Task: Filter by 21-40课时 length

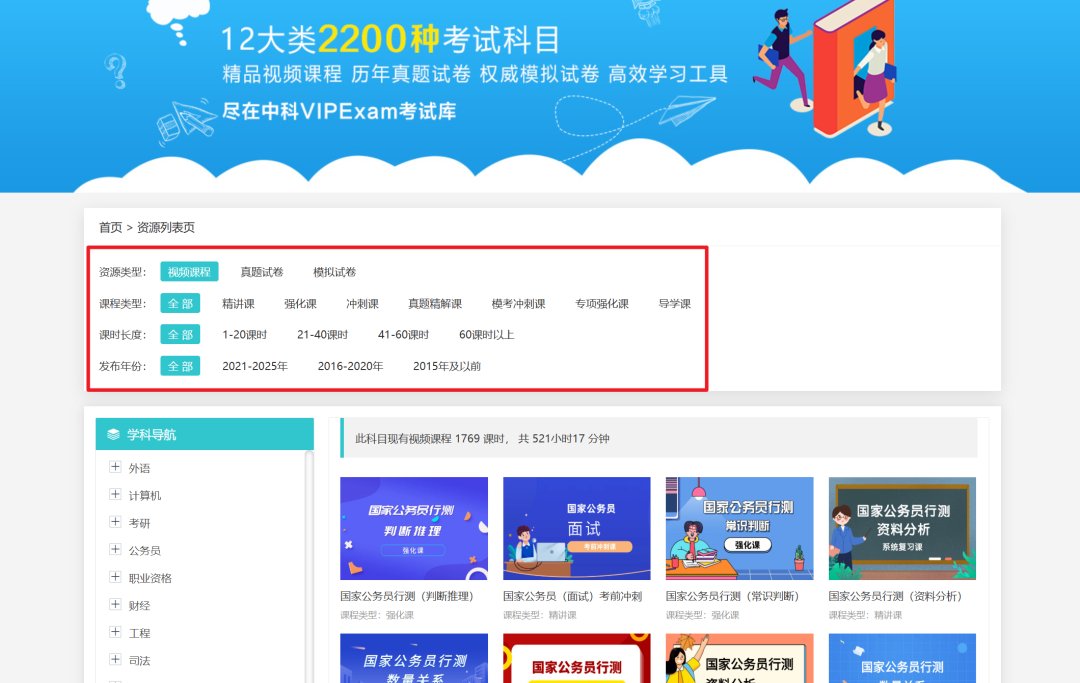Action: [x=322, y=335]
